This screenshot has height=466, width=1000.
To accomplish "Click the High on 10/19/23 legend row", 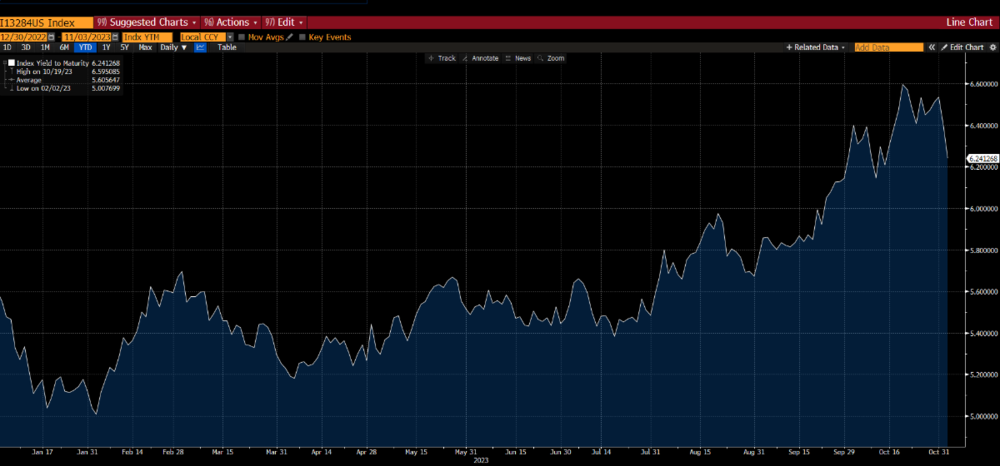I will pyautogui.click(x=61, y=71).
